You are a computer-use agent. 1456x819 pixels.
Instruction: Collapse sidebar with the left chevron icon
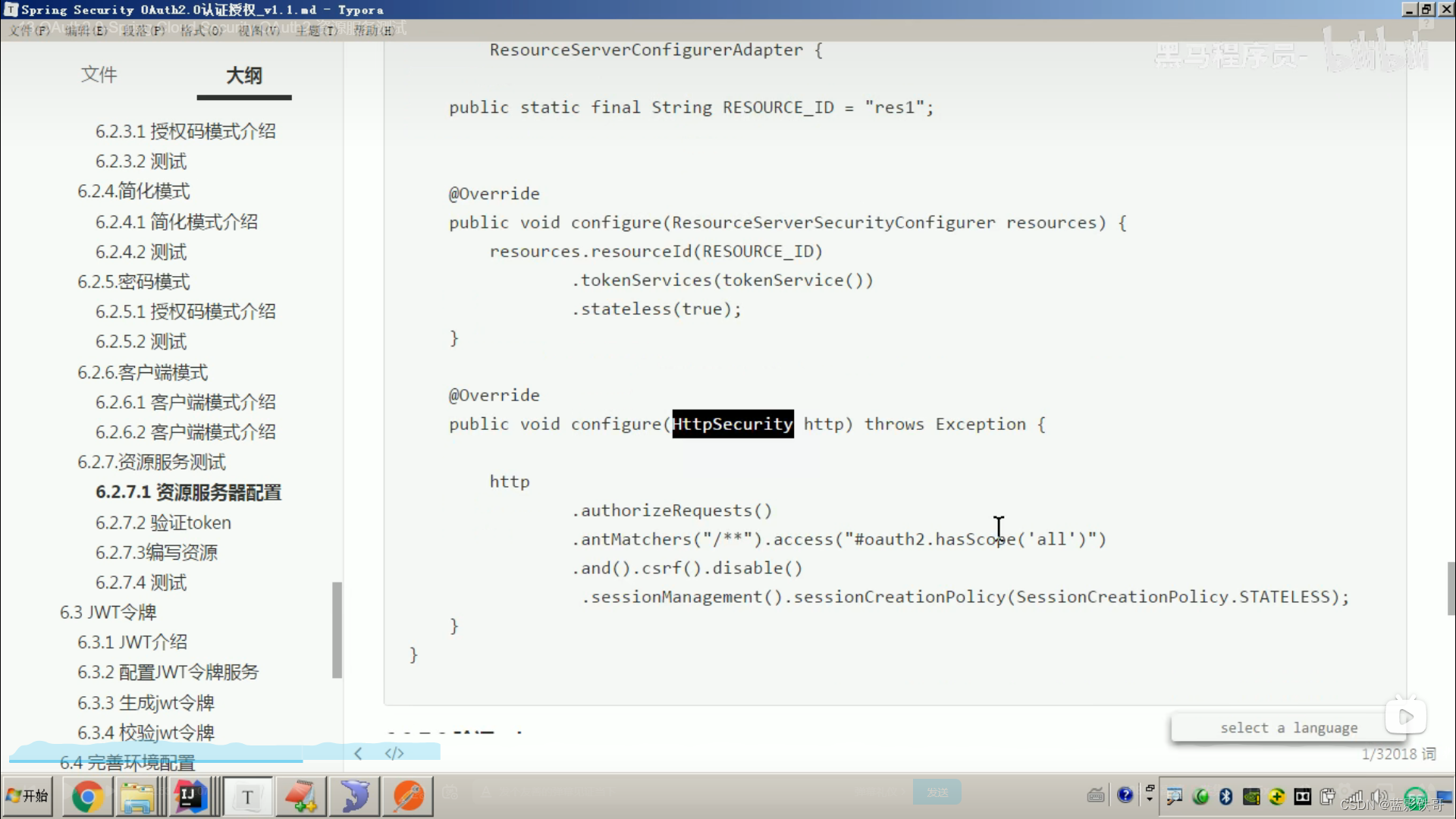pyautogui.click(x=358, y=753)
